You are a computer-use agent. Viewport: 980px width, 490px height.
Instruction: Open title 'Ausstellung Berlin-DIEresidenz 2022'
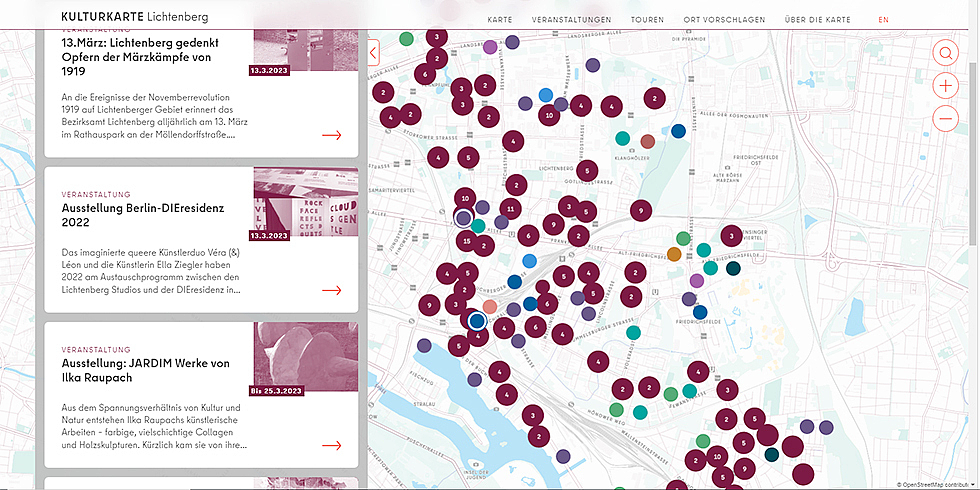pyautogui.click(x=142, y=214)
